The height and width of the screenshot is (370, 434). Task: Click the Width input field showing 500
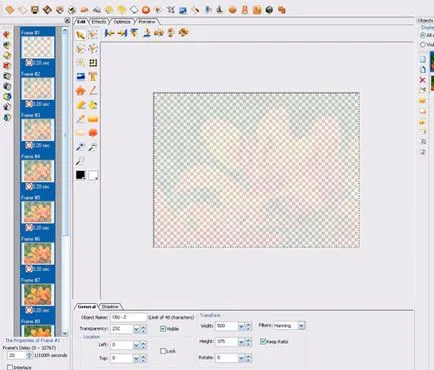[227, 326]
